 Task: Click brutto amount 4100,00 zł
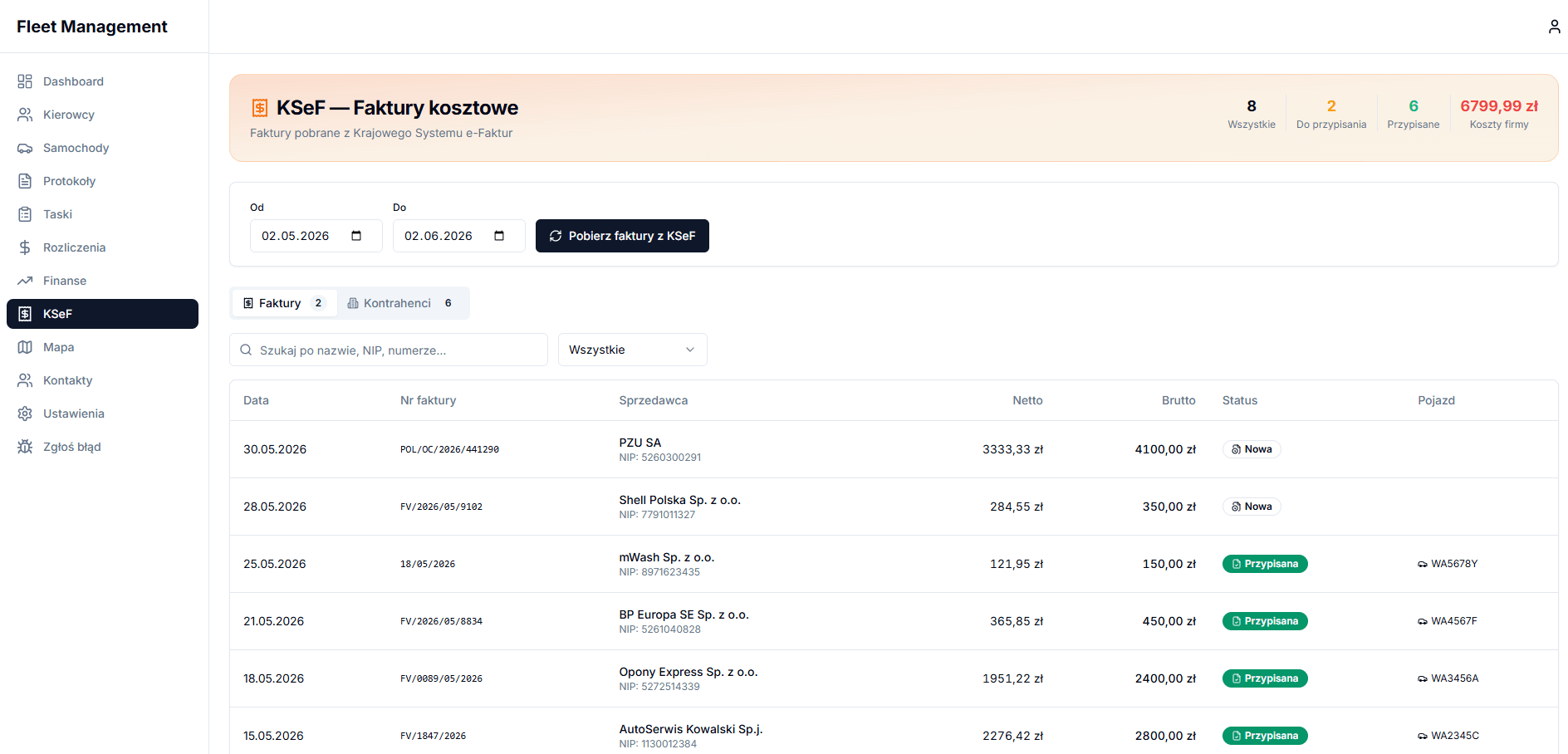click(1165, 449)
